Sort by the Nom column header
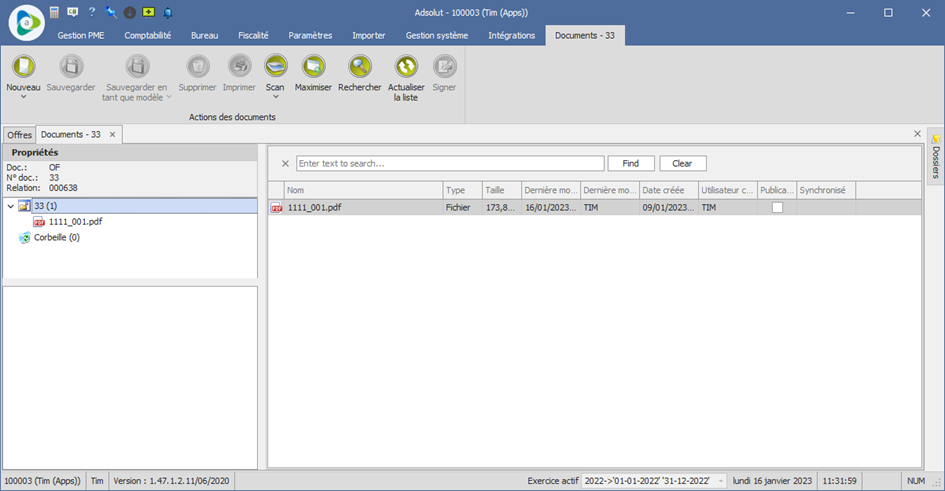Screen dimensions: 945x491 [x=363, y=190]
